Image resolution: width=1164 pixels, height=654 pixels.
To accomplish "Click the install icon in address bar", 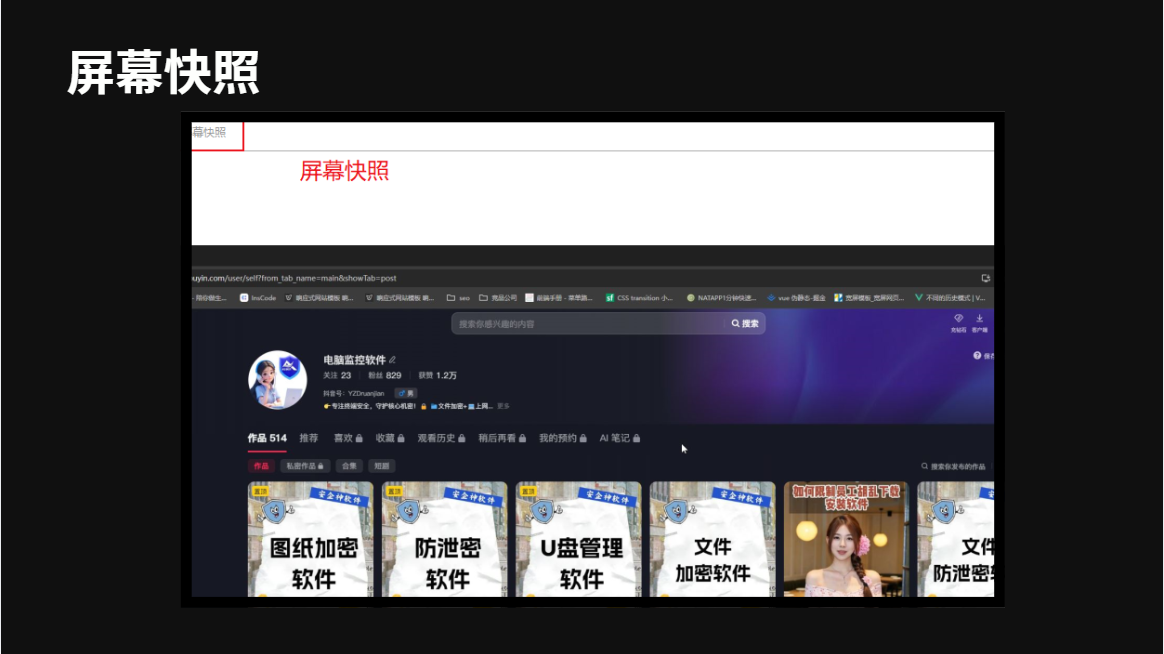I will click(986, 278).
